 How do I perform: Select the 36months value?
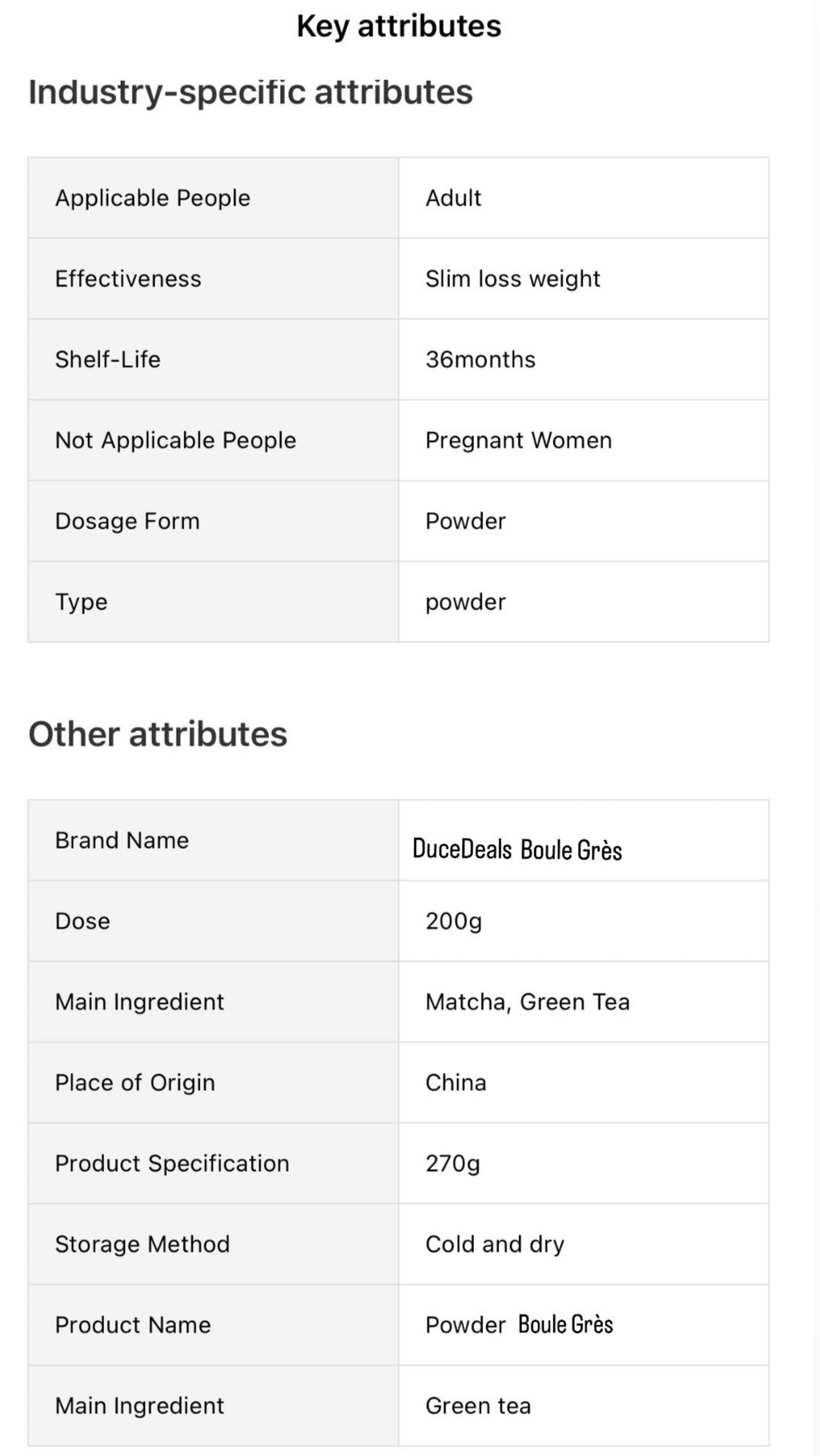click(480, 359)
